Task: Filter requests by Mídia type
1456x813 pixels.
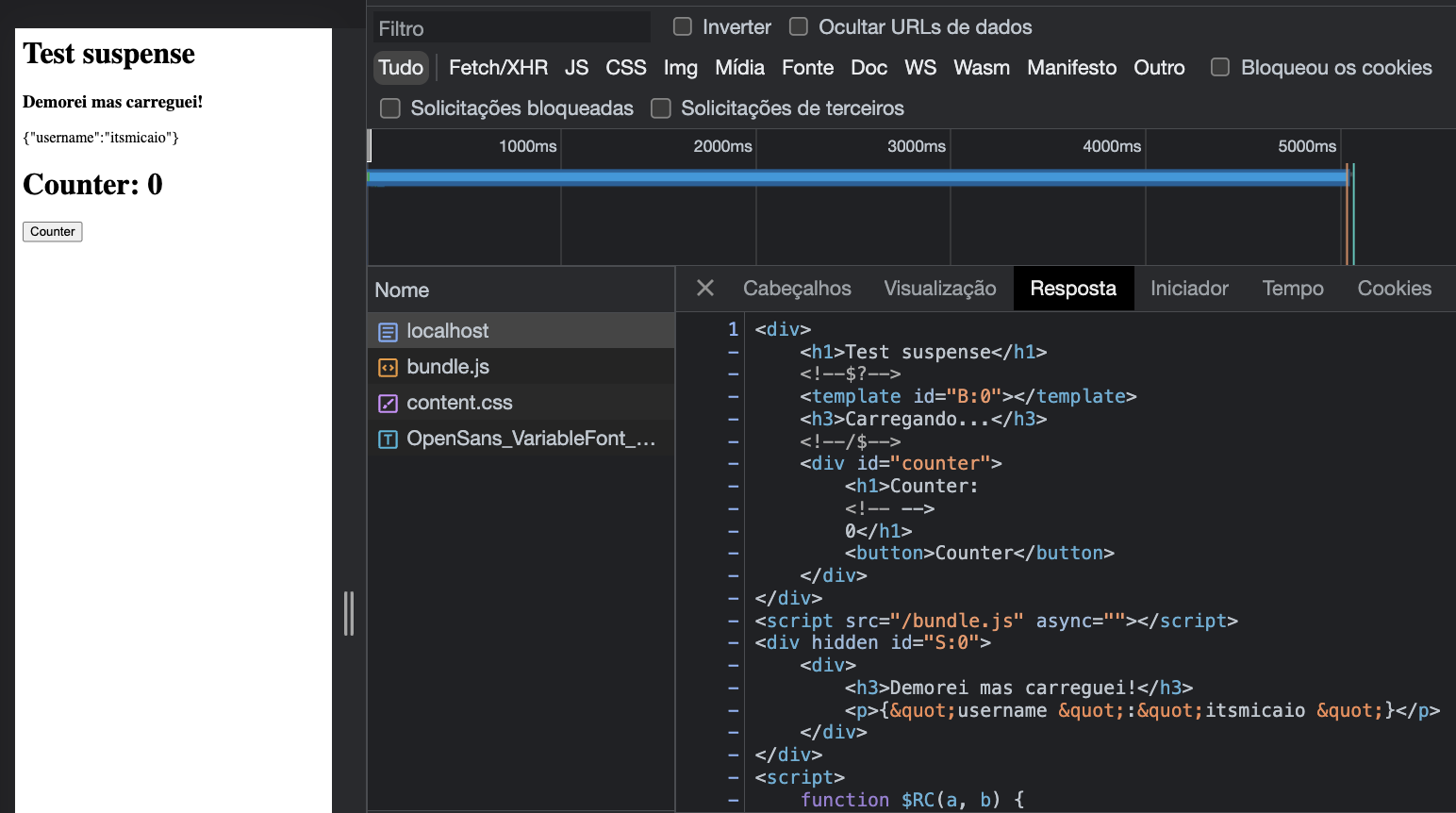Action: click(740, 68)
